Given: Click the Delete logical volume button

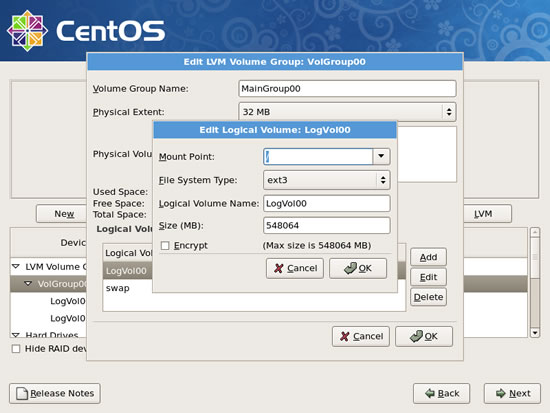Looking at the screenshot, I should [x=428, y=297].
